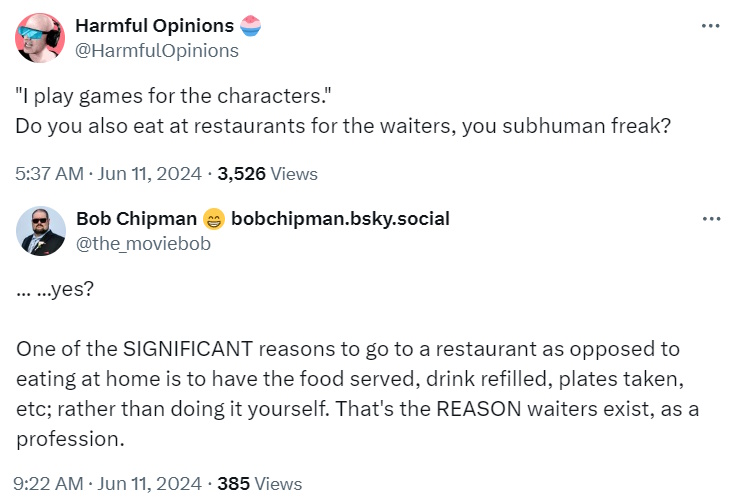Viewport: 730px width, 500px height.
Task: Open the 9:22 AM timestamp link
Action: (x=49, y=484)
